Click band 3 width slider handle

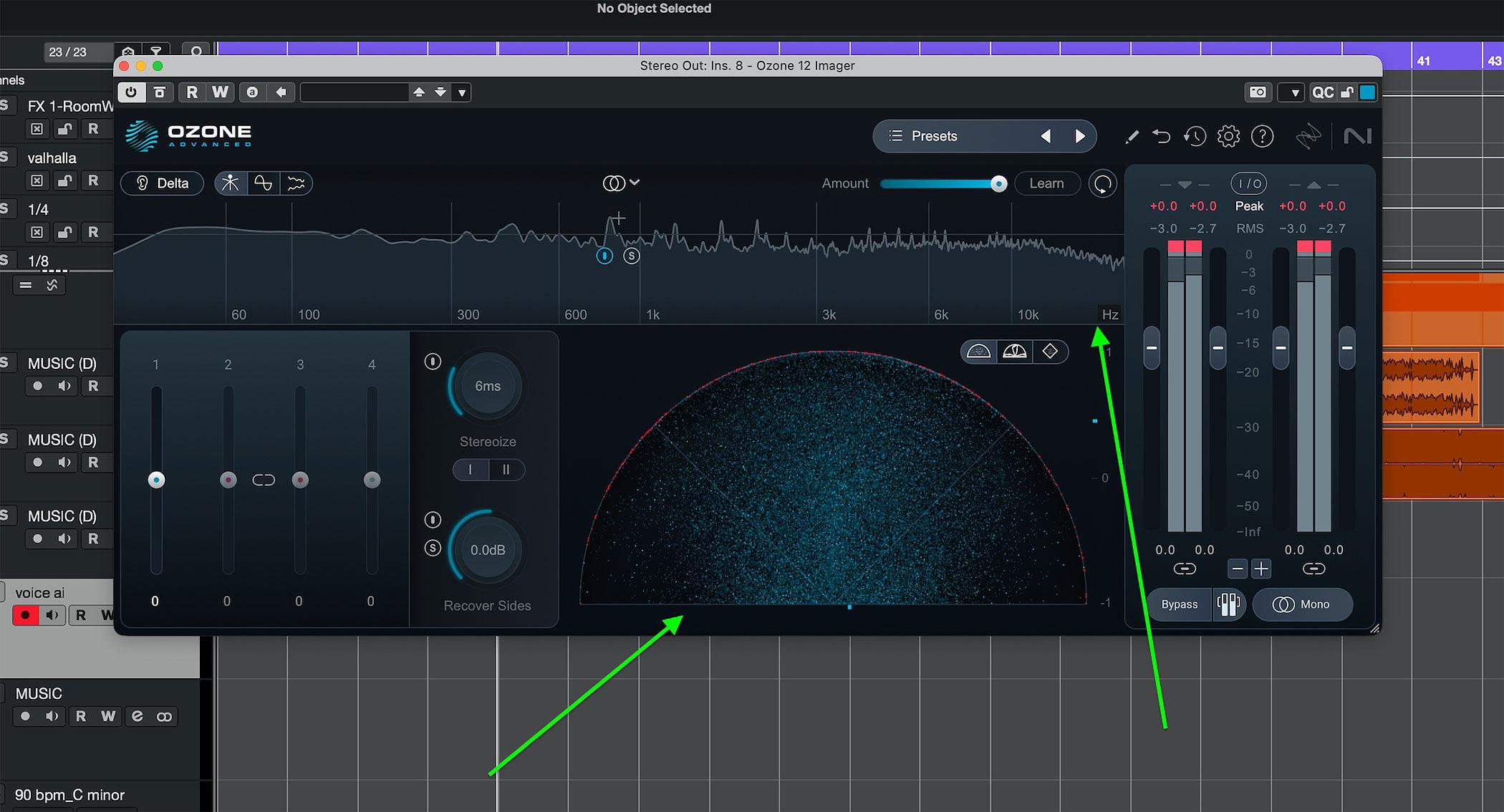300,480
